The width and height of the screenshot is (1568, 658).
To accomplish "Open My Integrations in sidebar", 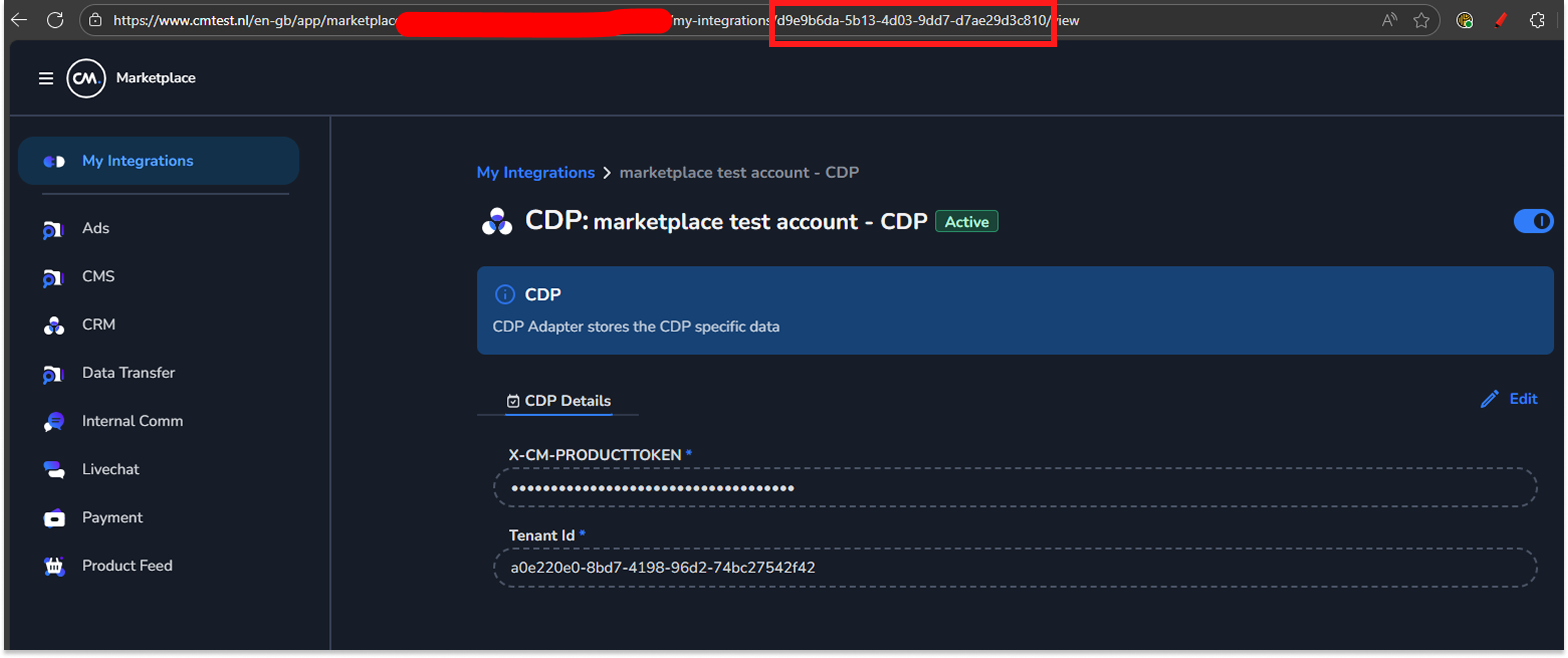I will tap(158, 161).
